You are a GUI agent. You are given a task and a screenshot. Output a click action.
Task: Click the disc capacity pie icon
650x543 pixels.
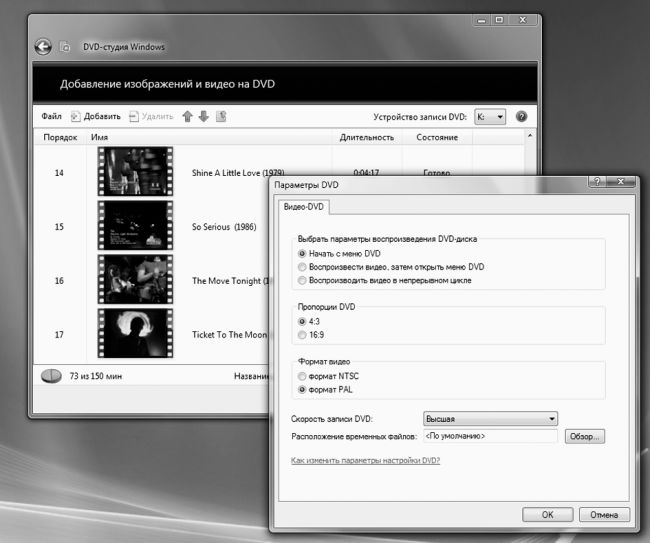[x=51, y=376]
